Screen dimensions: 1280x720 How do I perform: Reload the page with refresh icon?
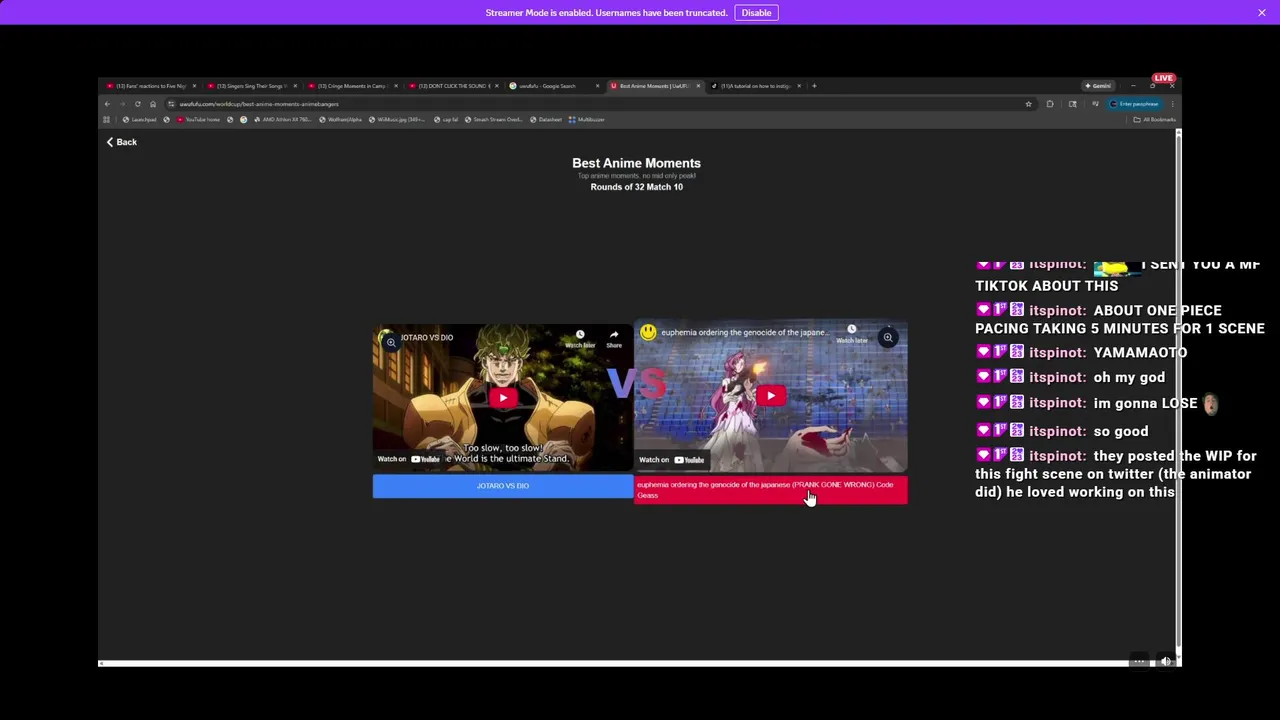click(x=138, y=104)
